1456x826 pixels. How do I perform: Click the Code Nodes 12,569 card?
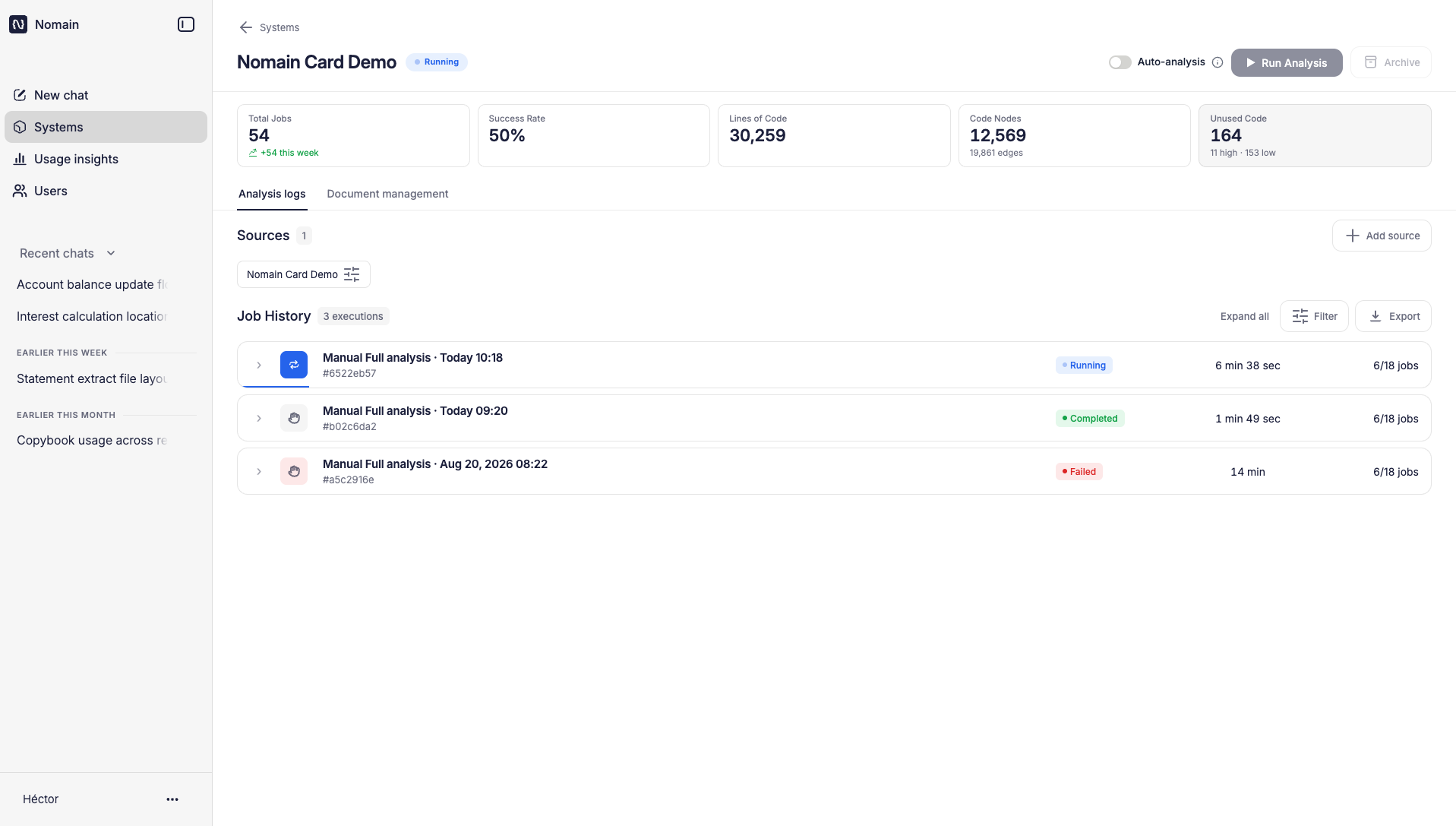pyautogui.click(x=1074, y=135)
